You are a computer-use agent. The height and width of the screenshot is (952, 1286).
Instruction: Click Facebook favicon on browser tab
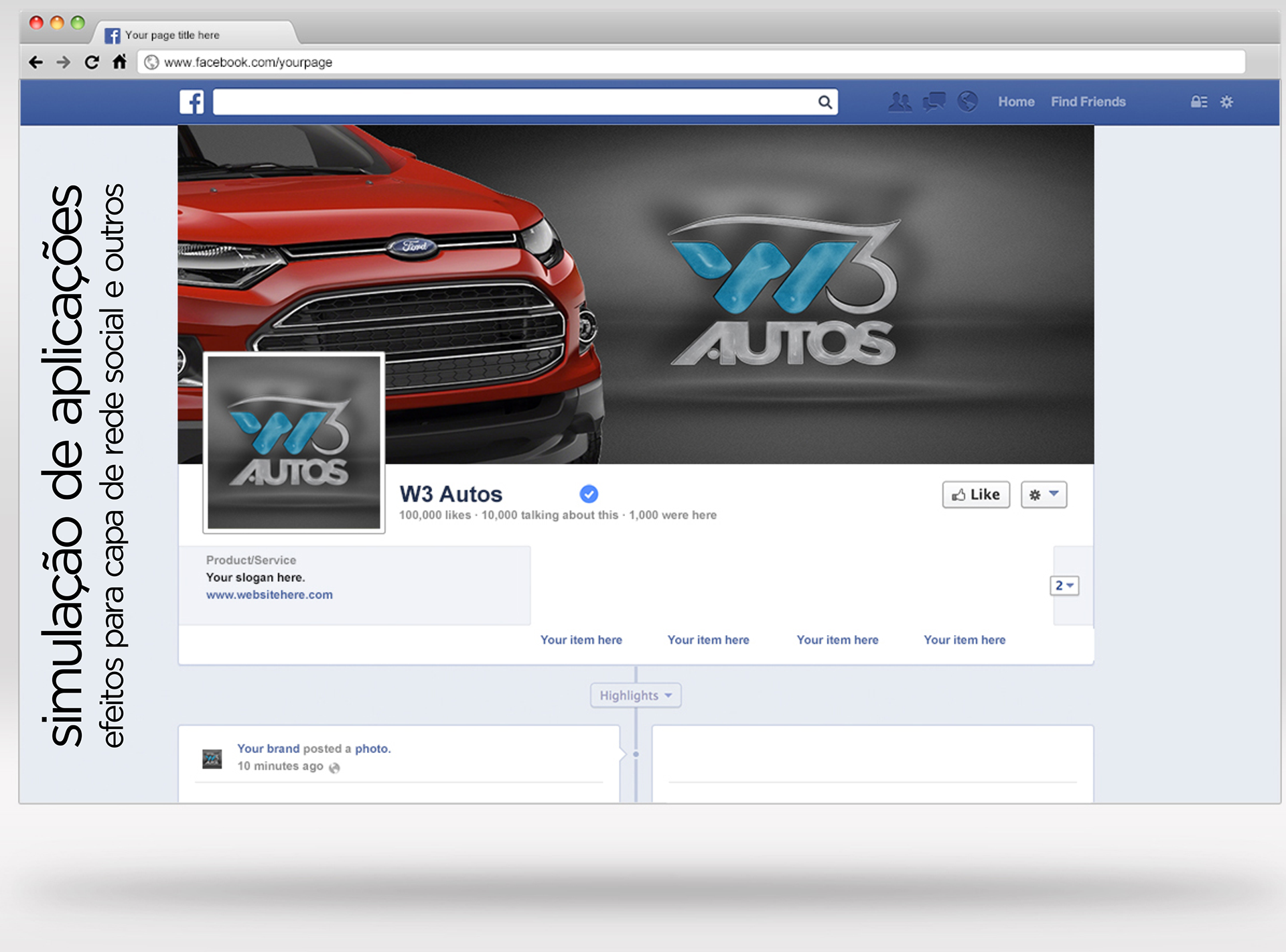[x=113, y=36]
